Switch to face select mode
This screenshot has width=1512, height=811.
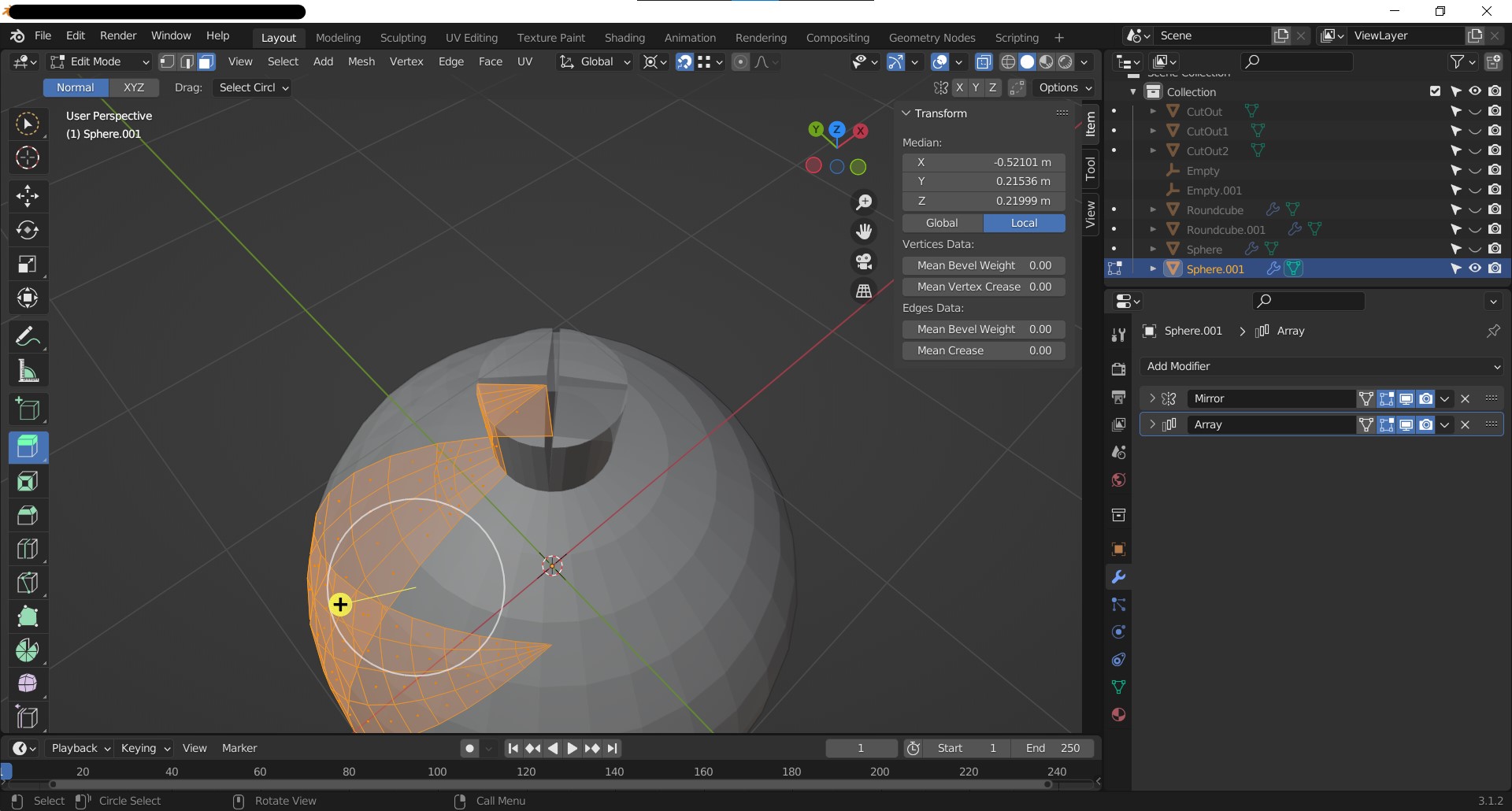pyautogui.click(x=206, y=61)
